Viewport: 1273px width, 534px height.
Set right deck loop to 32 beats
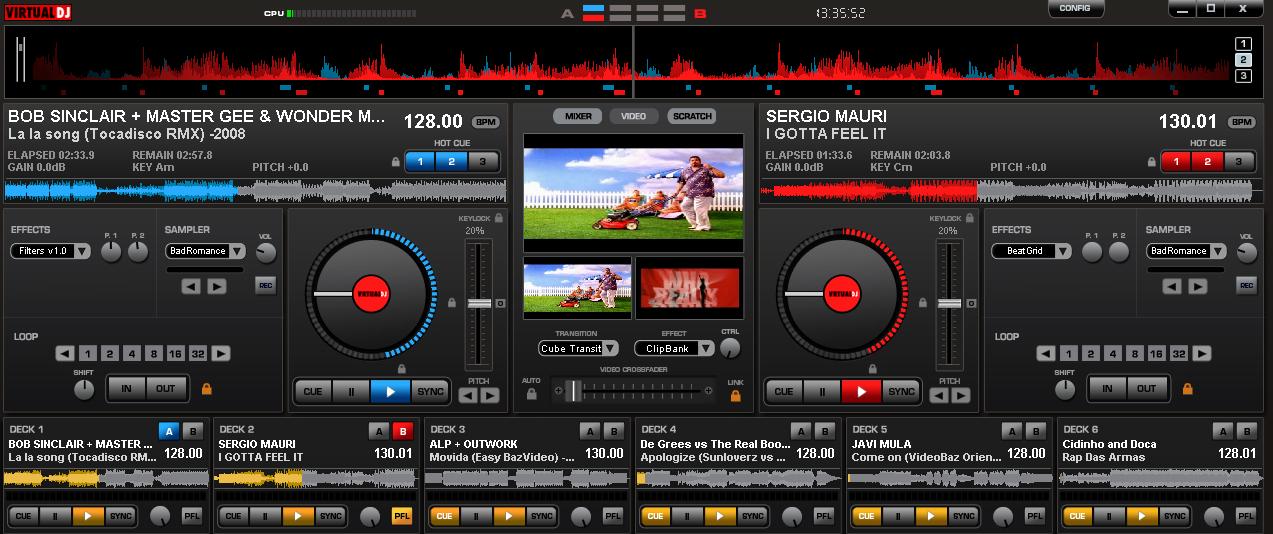tap(1178, 353)
